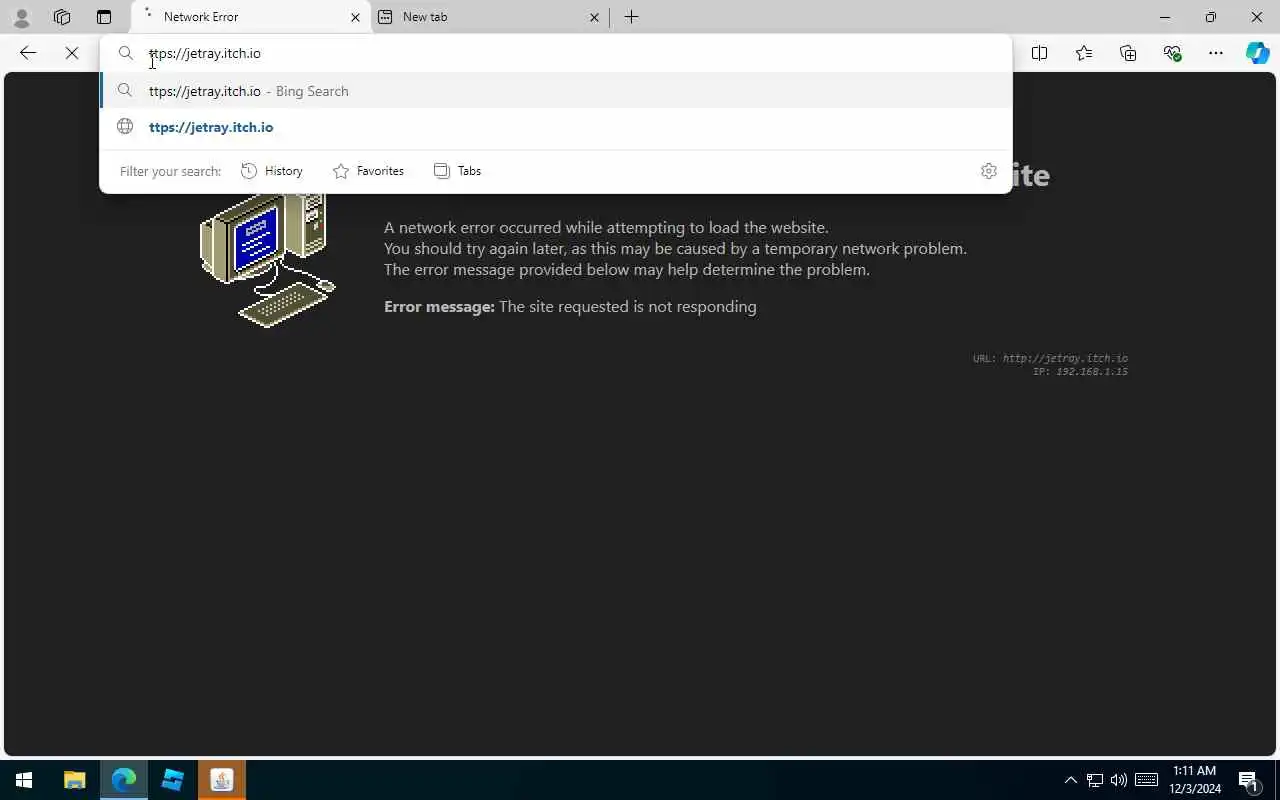This screenshot has height=800, width=1280.
Task: Click the IP: 192.168.1.15 text
Action: click(1080, 372)
